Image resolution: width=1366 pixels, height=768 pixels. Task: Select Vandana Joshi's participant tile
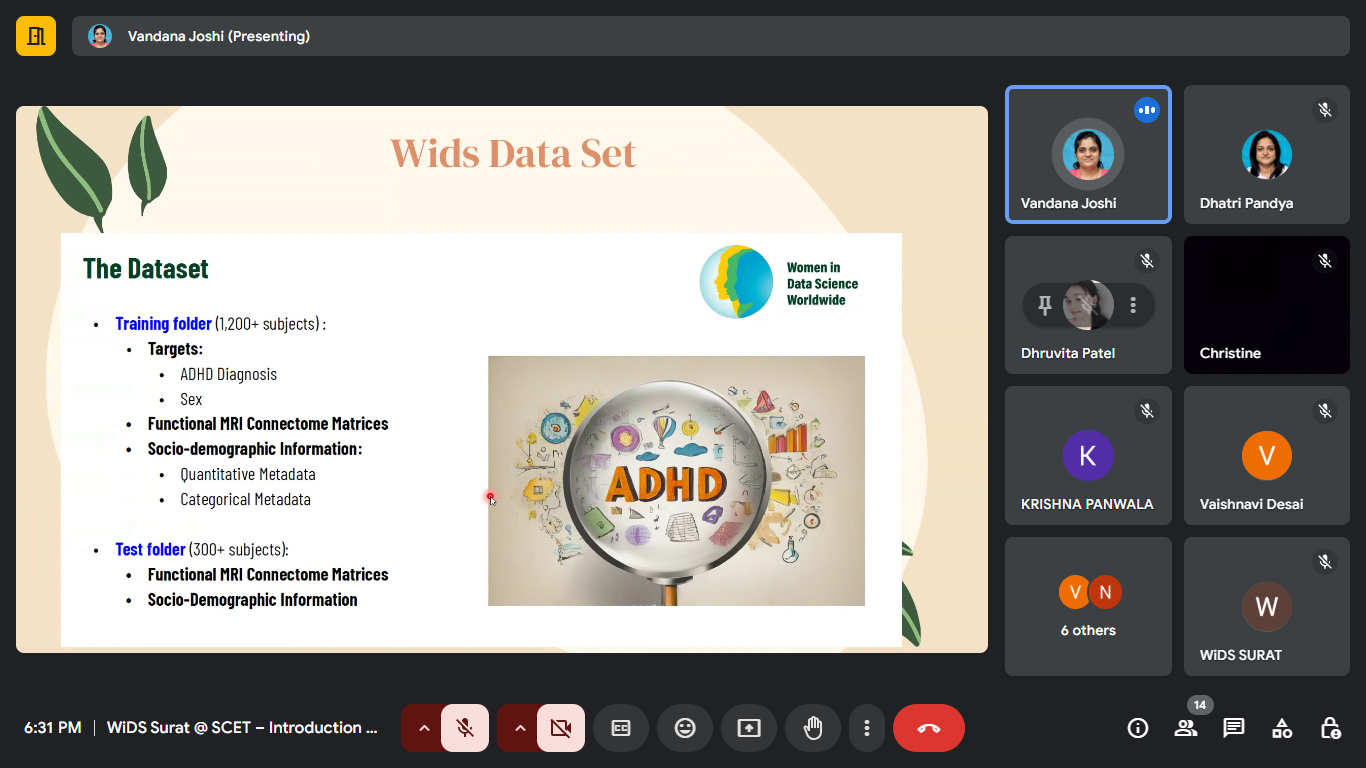[1088, 154]
